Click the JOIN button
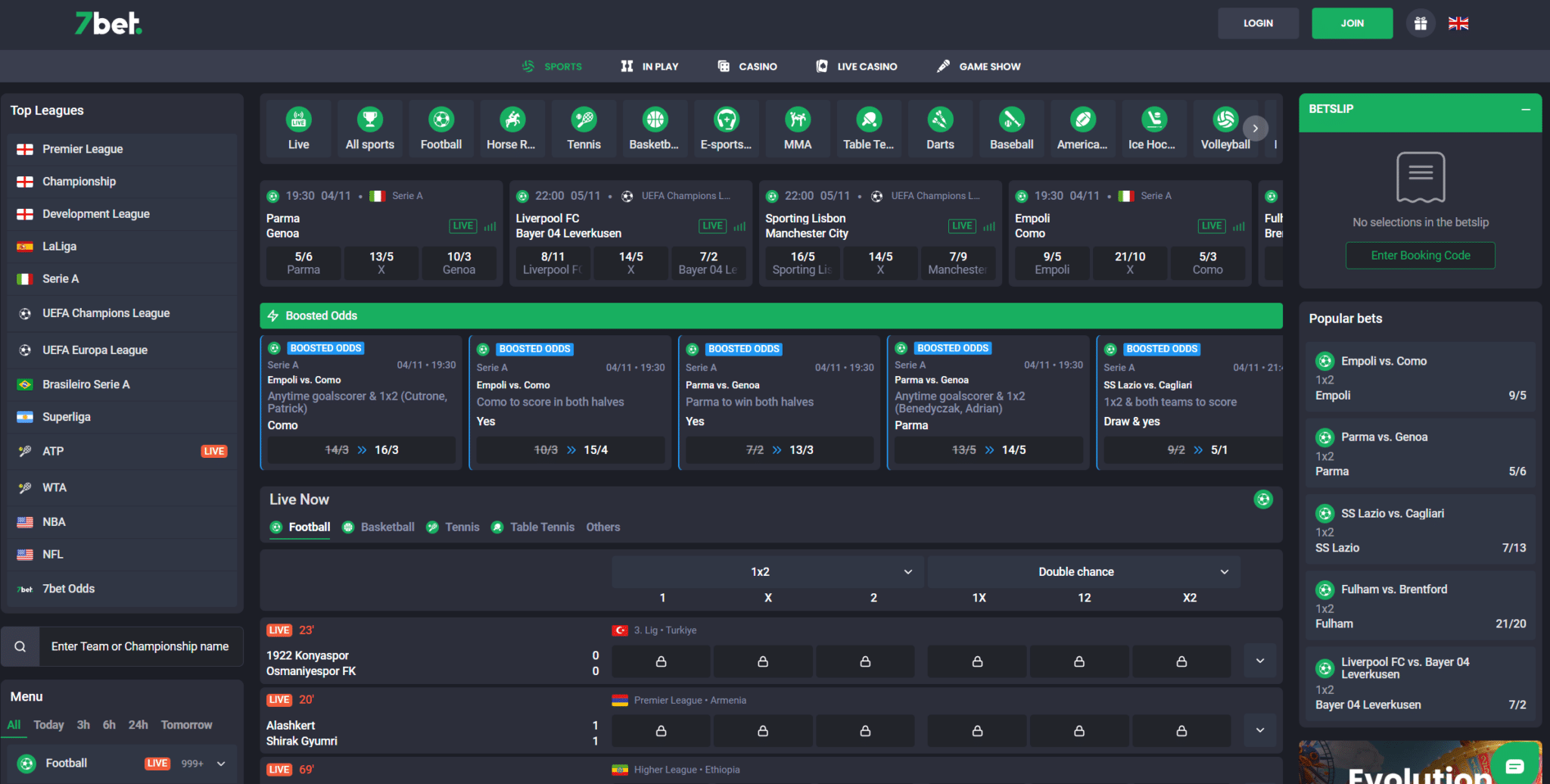 tap(1352, 23)
